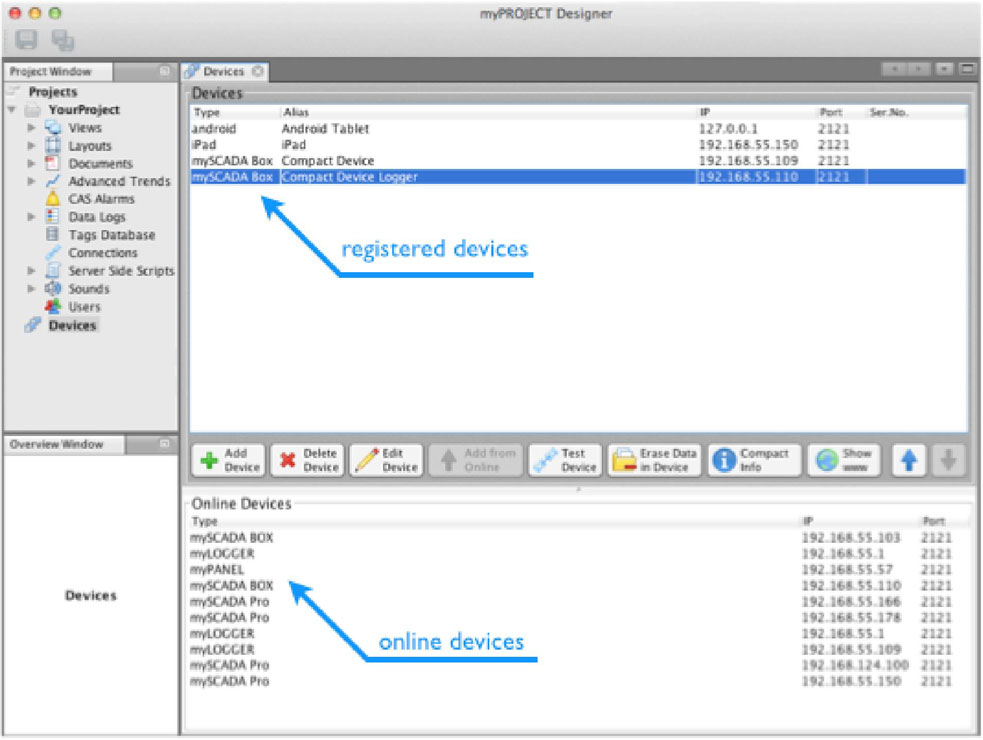
Task: Click Erase Data in Device button
Action: (654, 460)
